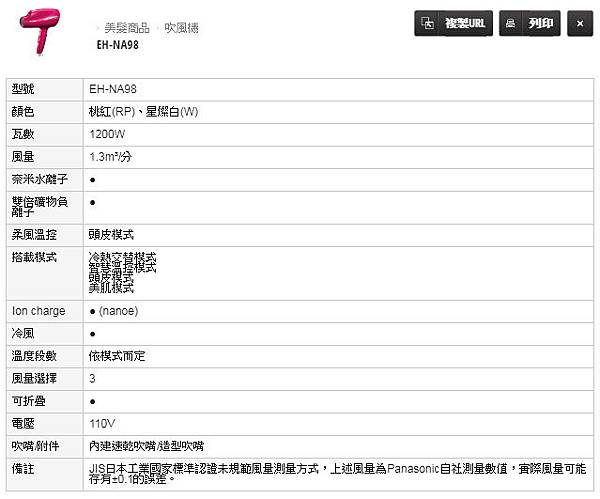Select the 冷熱交替模式 mode text
600x499 pixels.
click(122, 256)
